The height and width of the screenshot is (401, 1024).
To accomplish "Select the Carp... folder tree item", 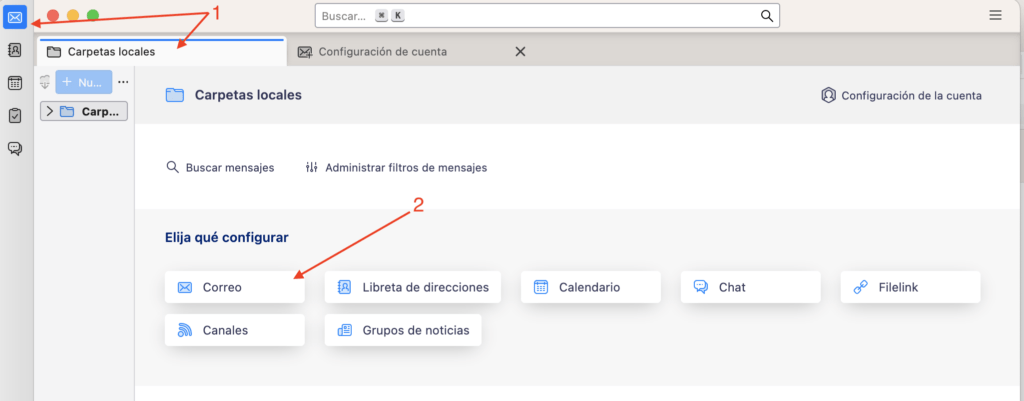I will (84, 112).
